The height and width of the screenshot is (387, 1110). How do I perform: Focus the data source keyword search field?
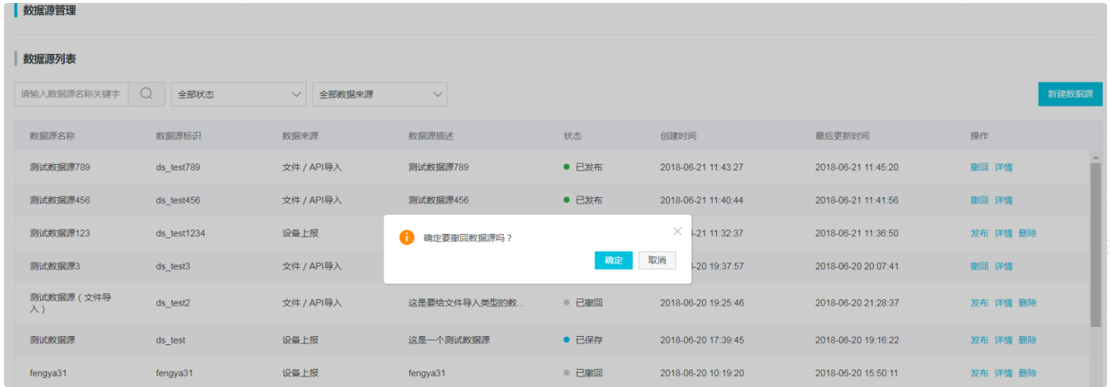coord(71,94)
